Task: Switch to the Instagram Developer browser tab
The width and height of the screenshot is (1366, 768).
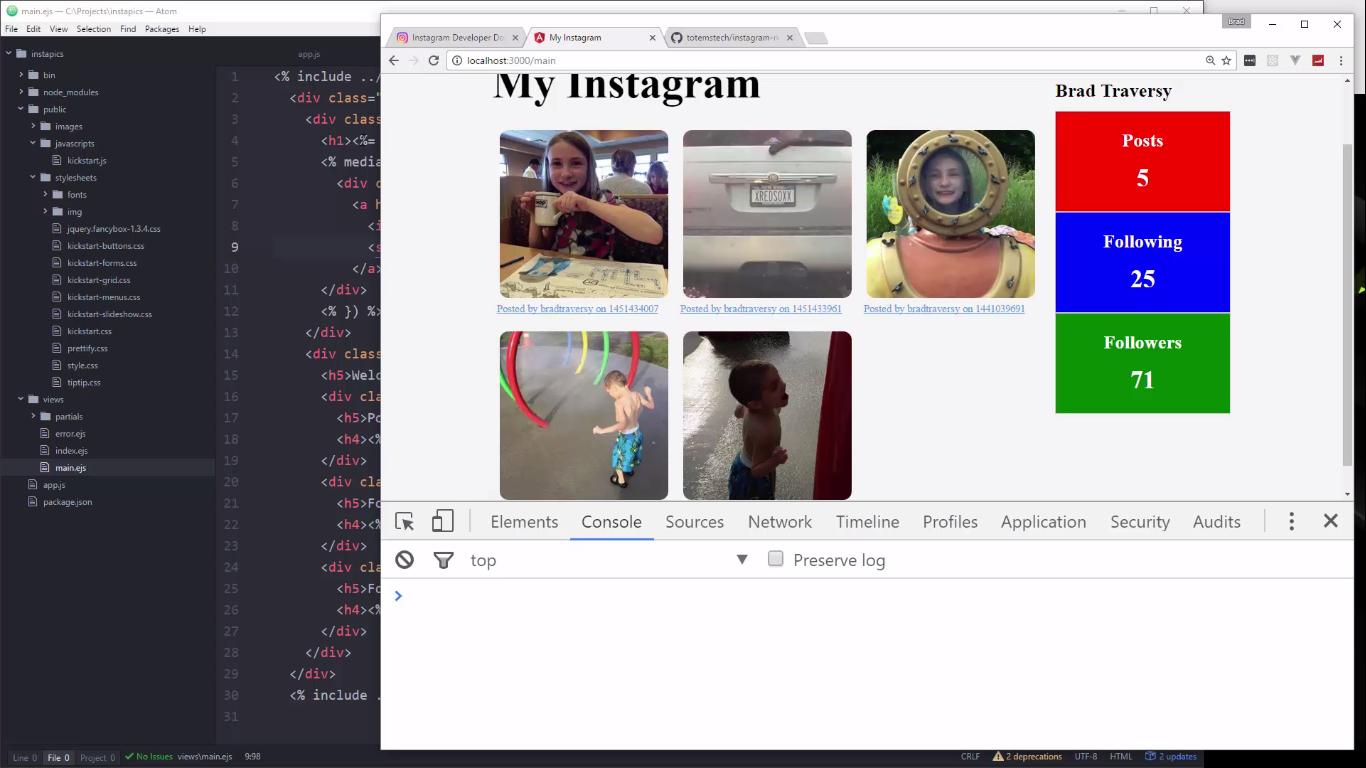Action: tap(457, 38)
